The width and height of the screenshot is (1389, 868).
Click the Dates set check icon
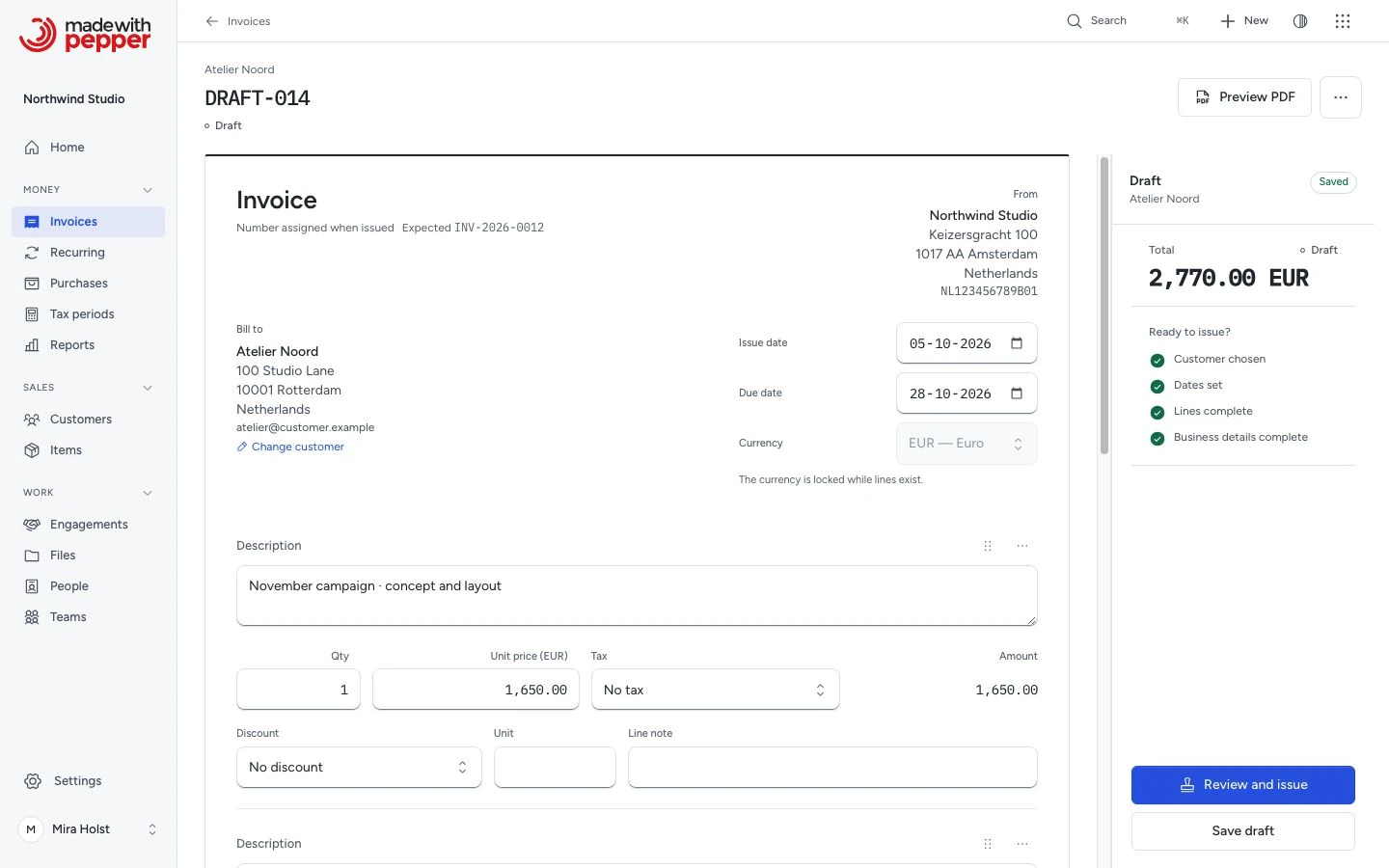click(1157, 387)
